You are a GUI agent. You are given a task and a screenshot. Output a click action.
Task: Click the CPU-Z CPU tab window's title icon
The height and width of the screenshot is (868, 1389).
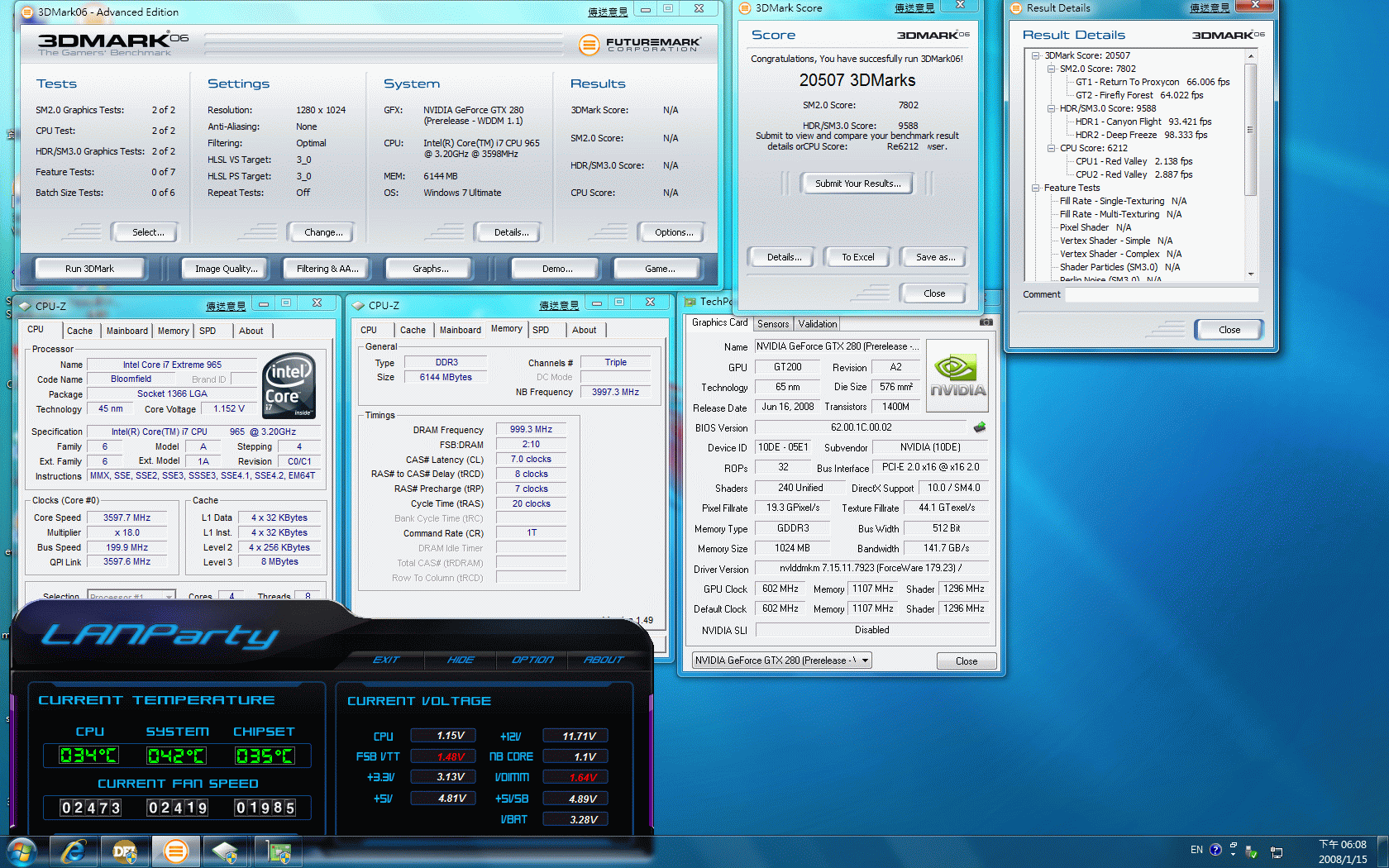tap(26, 306)
